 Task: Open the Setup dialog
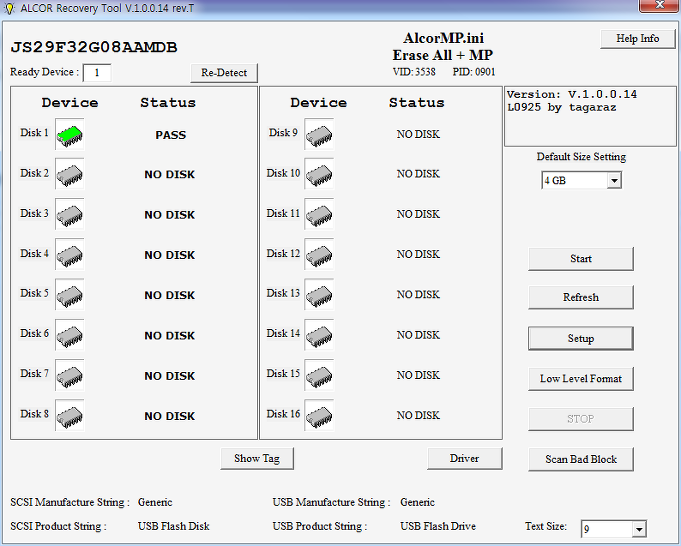pos(581,338)
